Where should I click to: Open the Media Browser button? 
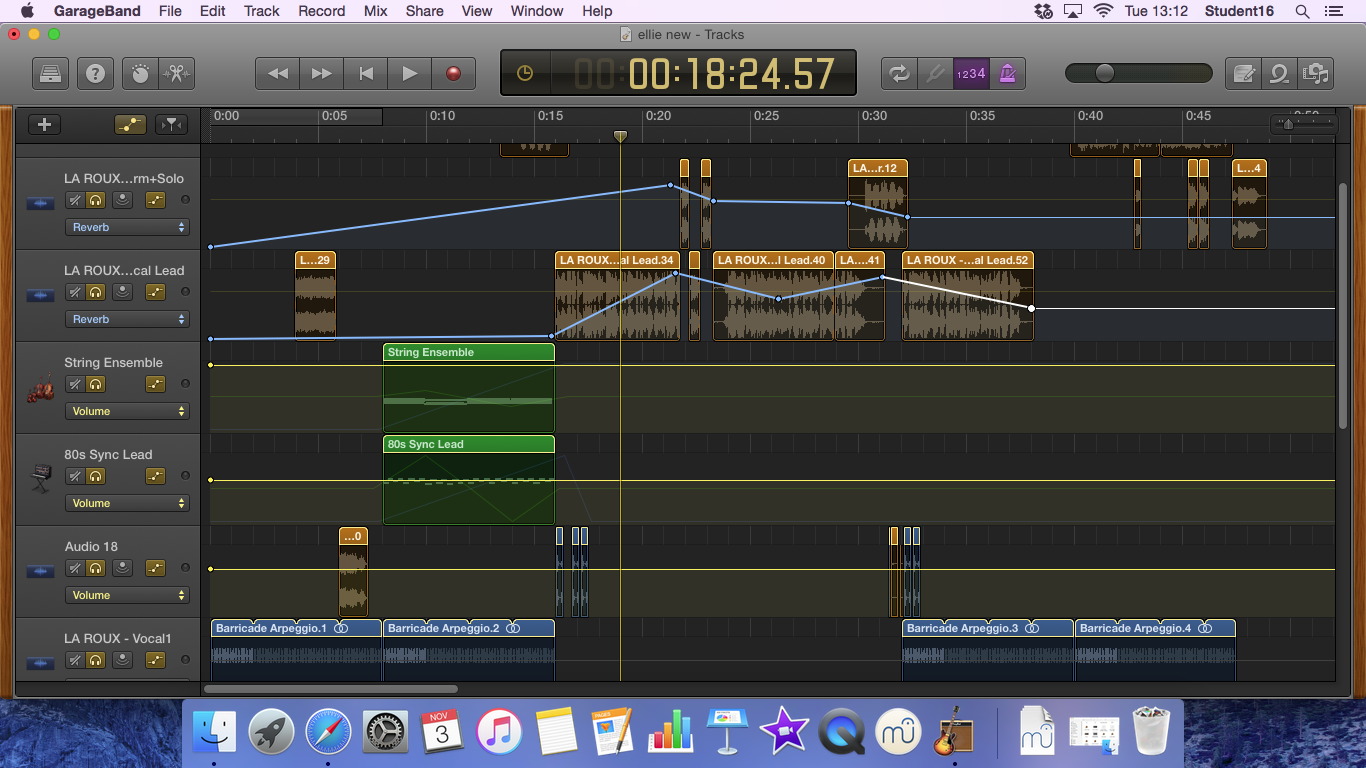click(1315, 73)
